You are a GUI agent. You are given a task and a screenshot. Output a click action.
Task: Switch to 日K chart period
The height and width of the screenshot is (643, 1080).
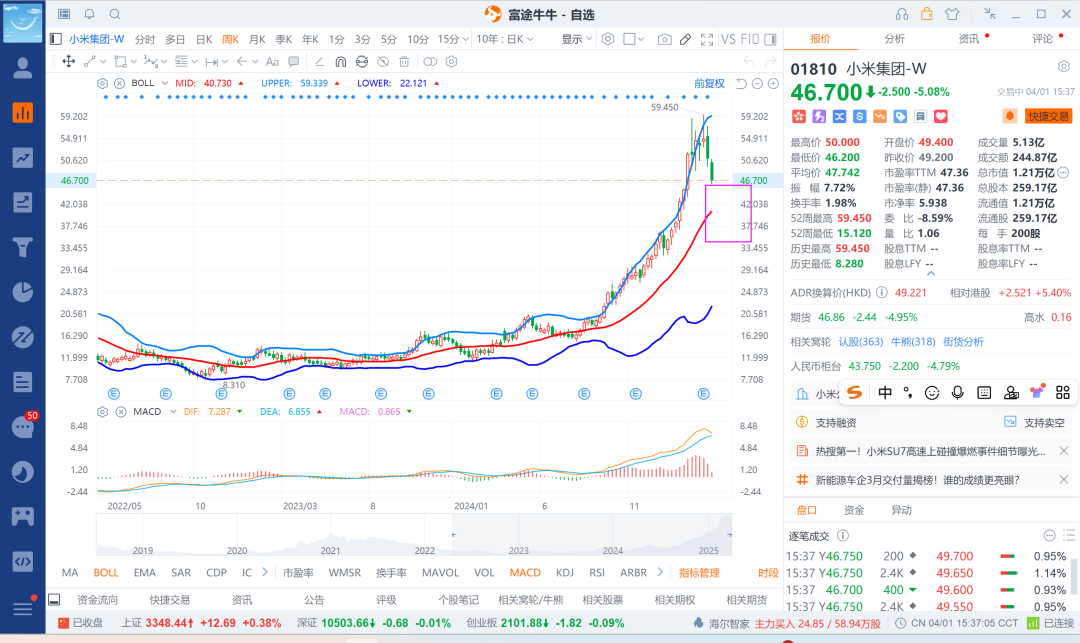(204, 39)
